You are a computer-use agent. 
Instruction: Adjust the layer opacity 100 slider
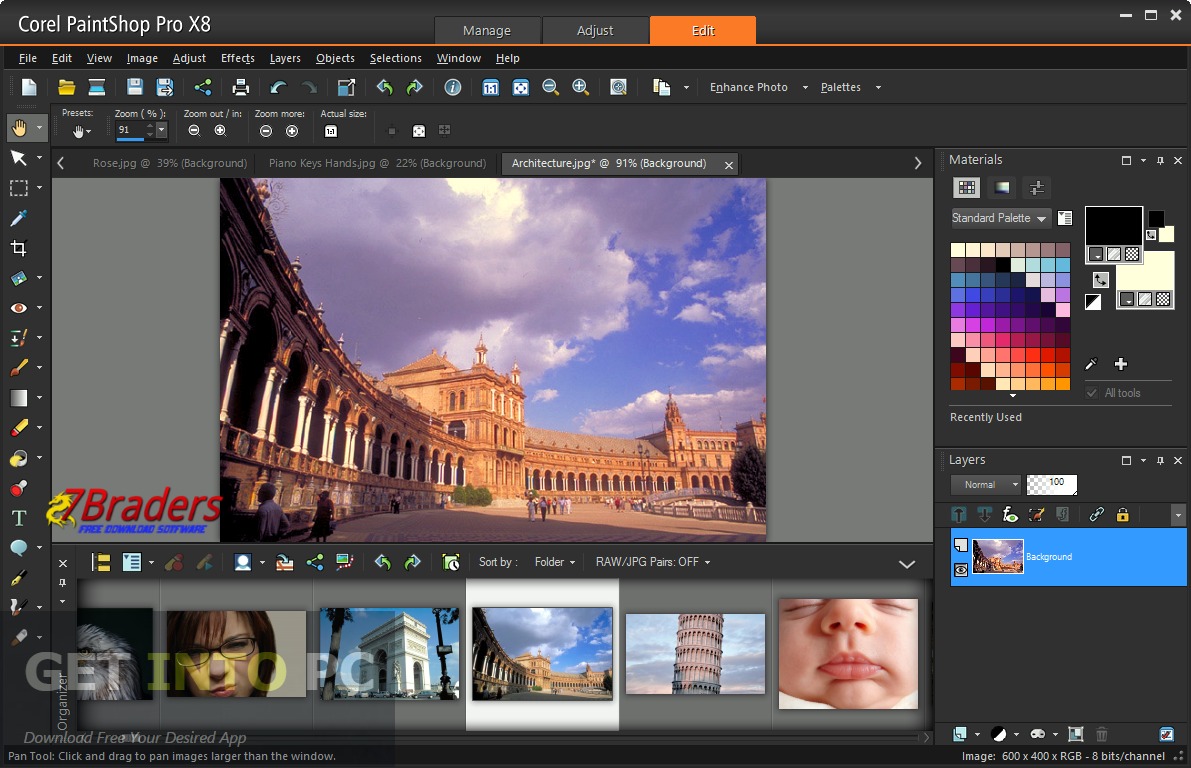click(x=1051, y=484)
